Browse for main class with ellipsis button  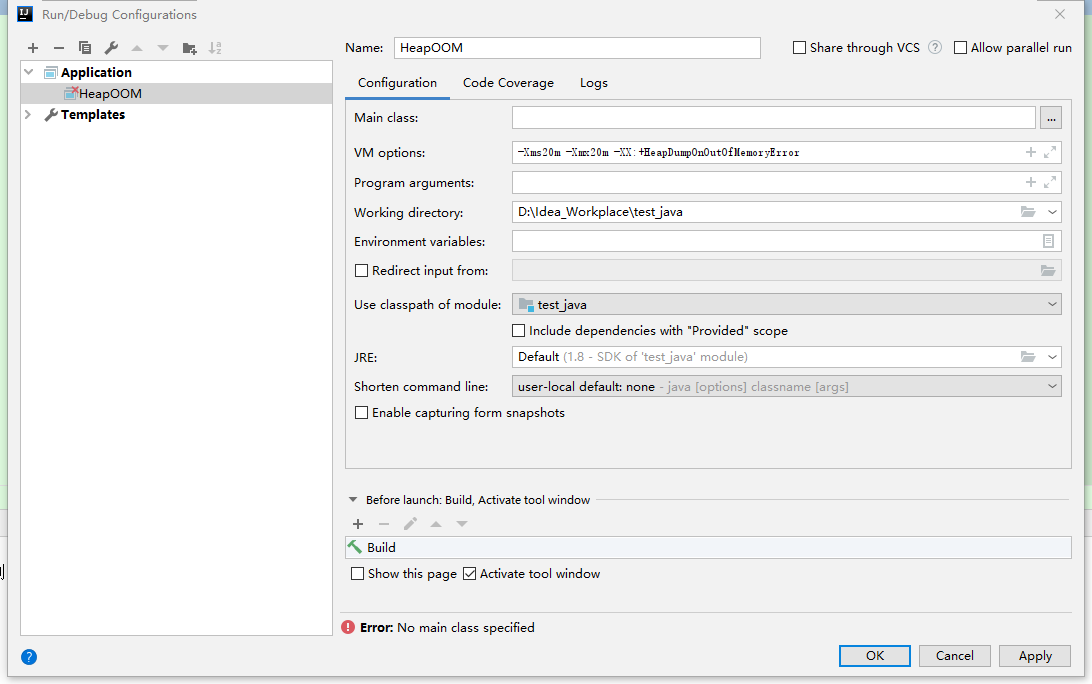click(x=1049, y=118)
